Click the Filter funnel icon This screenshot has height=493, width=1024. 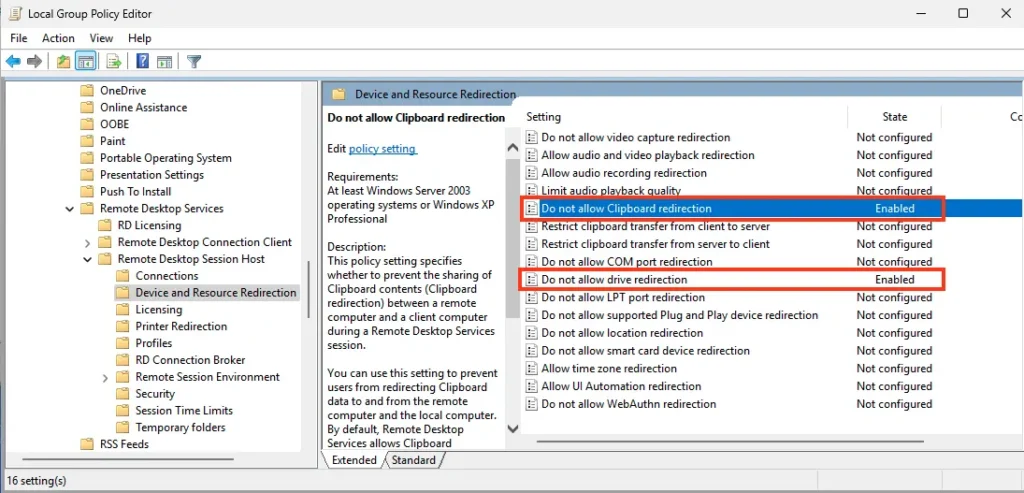194,61
